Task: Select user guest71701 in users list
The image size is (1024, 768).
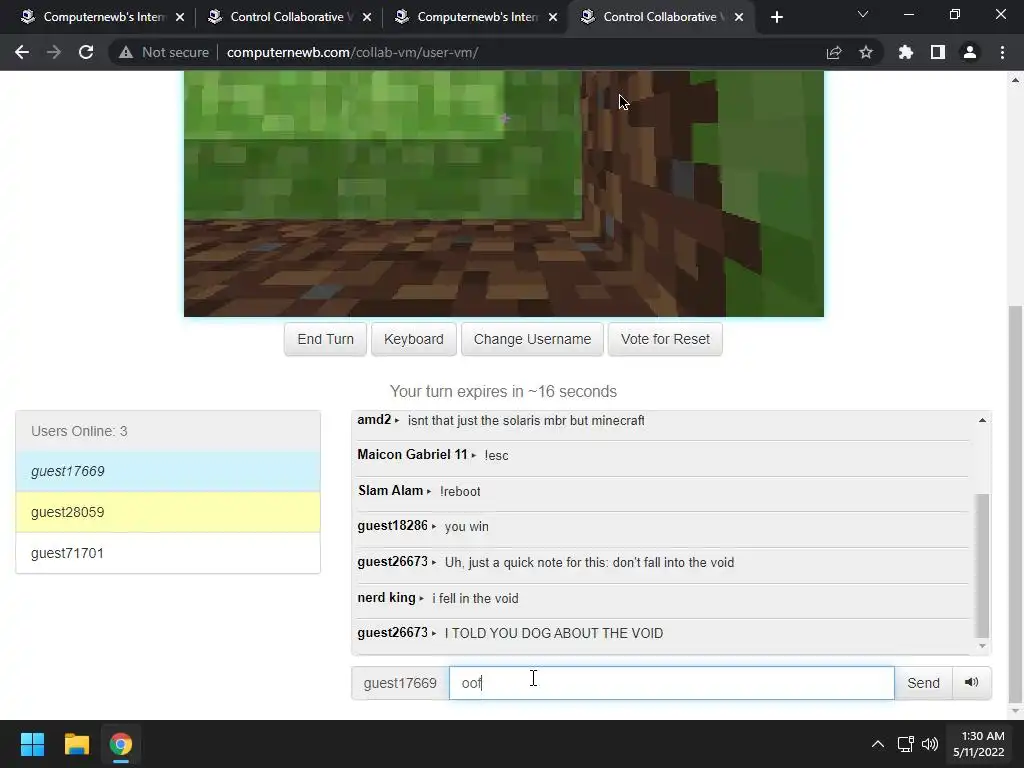Action: [x=168, y=553]
